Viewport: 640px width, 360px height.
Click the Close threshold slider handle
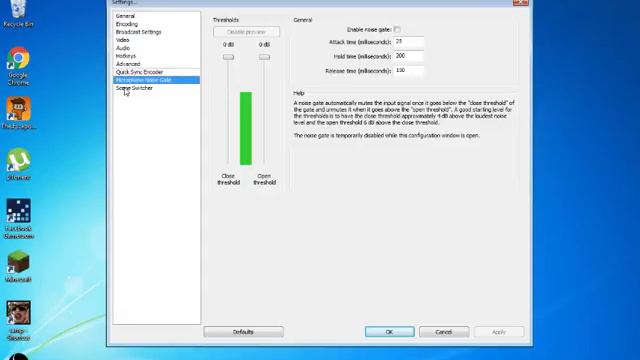tap(228, 57)
